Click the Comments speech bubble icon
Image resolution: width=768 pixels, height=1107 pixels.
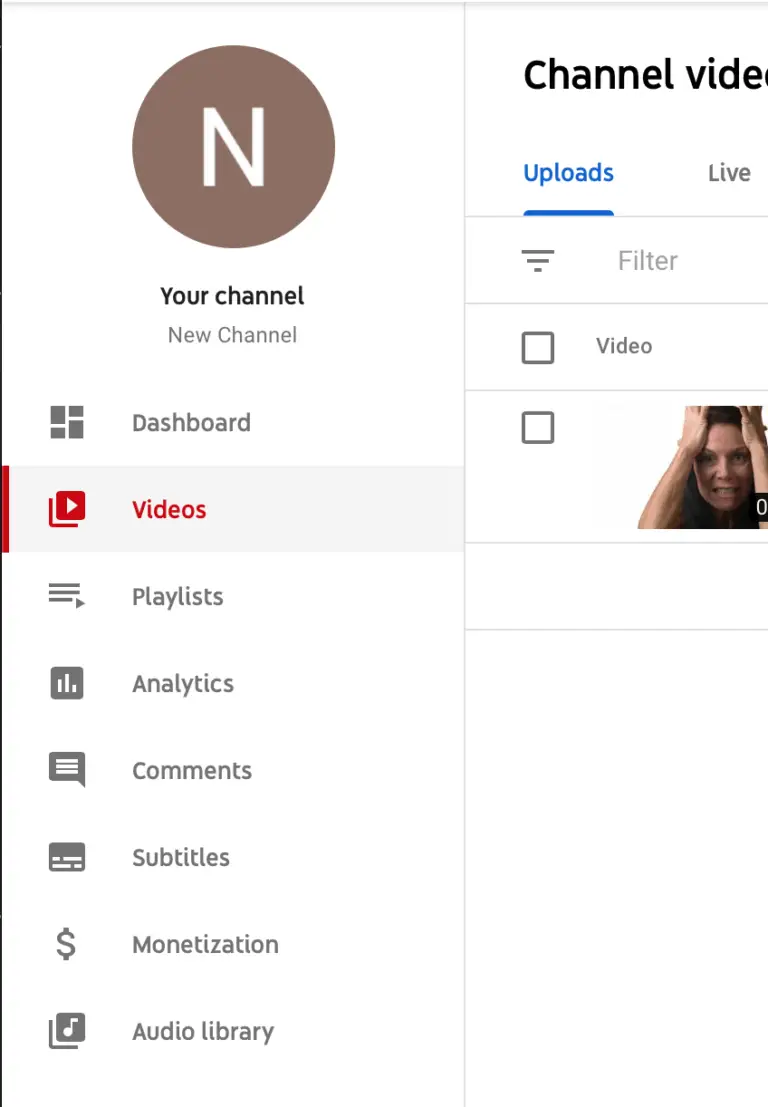point(67,770)
